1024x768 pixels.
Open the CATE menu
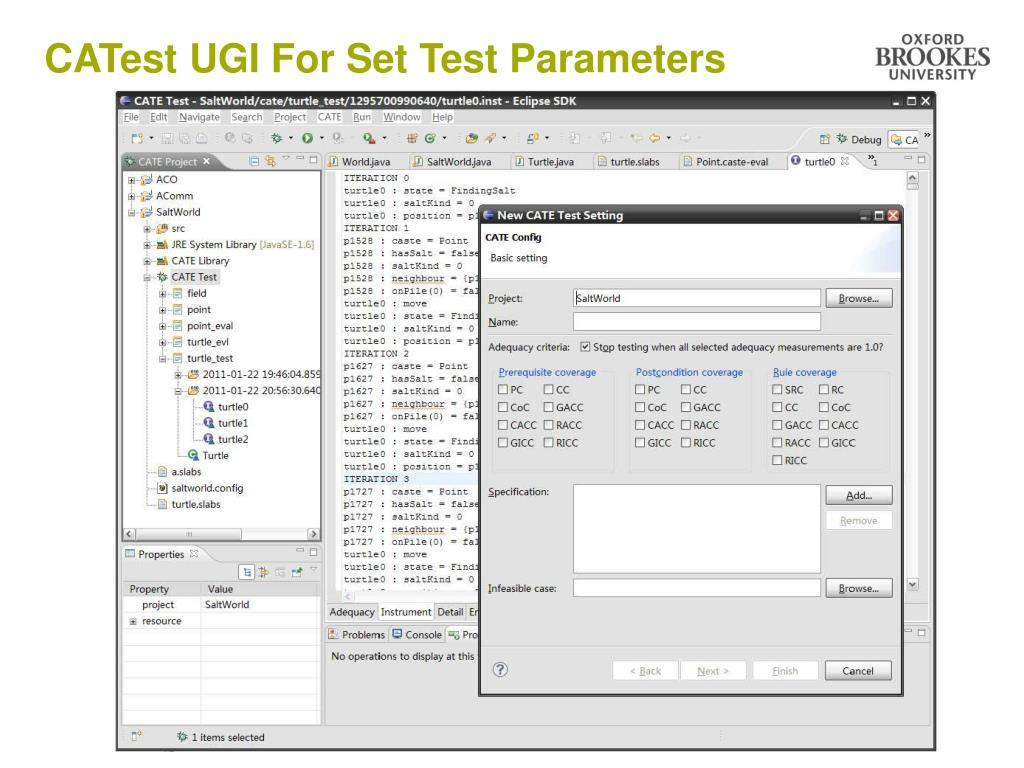tap(329, 117)
